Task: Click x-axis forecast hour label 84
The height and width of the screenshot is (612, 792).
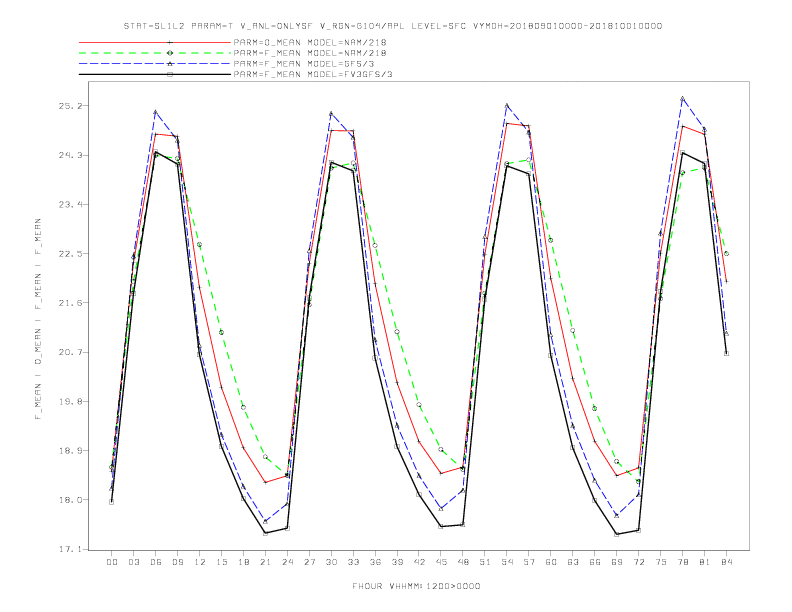Action: [727, 562]
